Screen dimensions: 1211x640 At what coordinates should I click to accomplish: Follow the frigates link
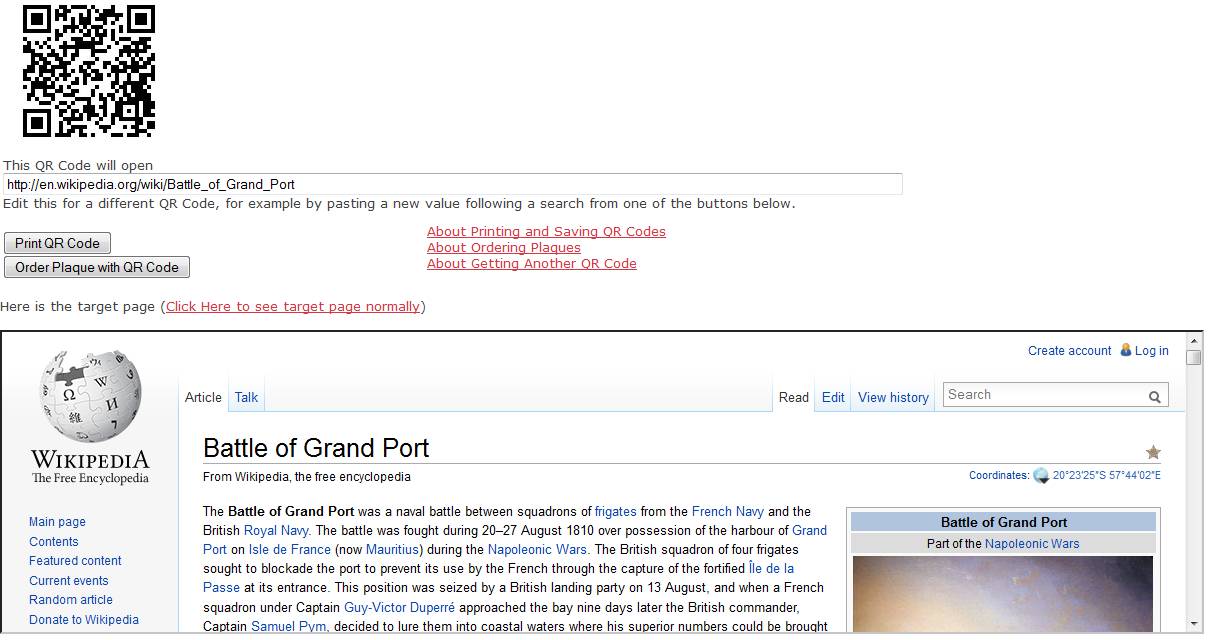(616, 511)
